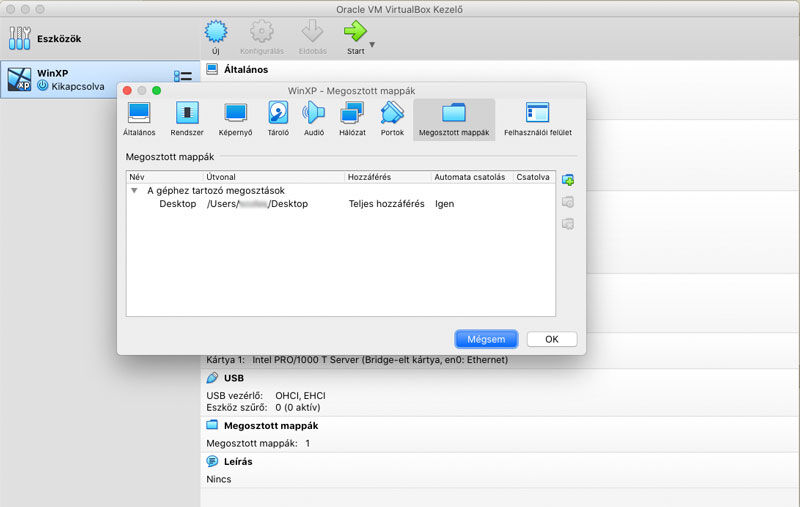Click the monitor icon beside Általános header
The height and width of the screenshot is (507, 800).
click(x=212, y=69)
